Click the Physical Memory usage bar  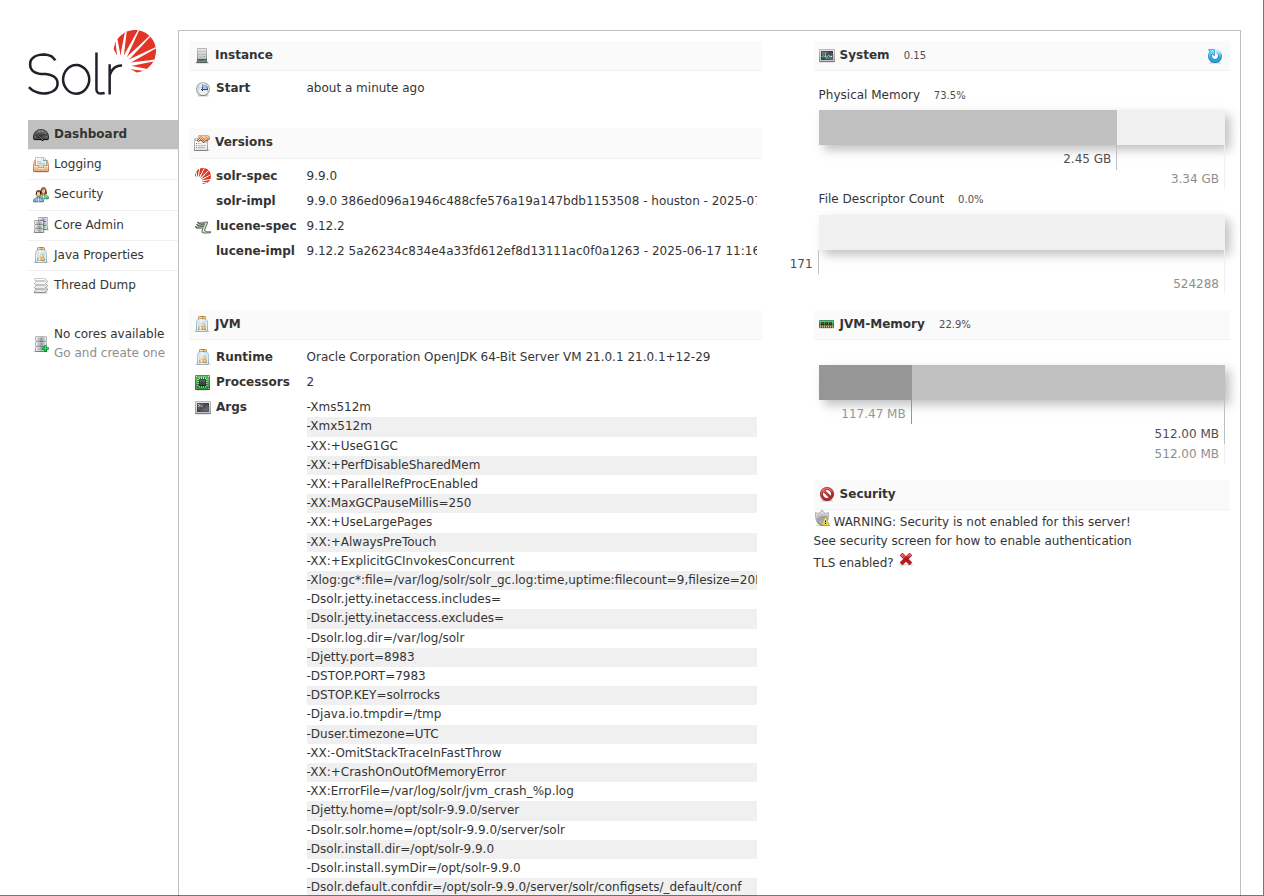coord(1021,128)
